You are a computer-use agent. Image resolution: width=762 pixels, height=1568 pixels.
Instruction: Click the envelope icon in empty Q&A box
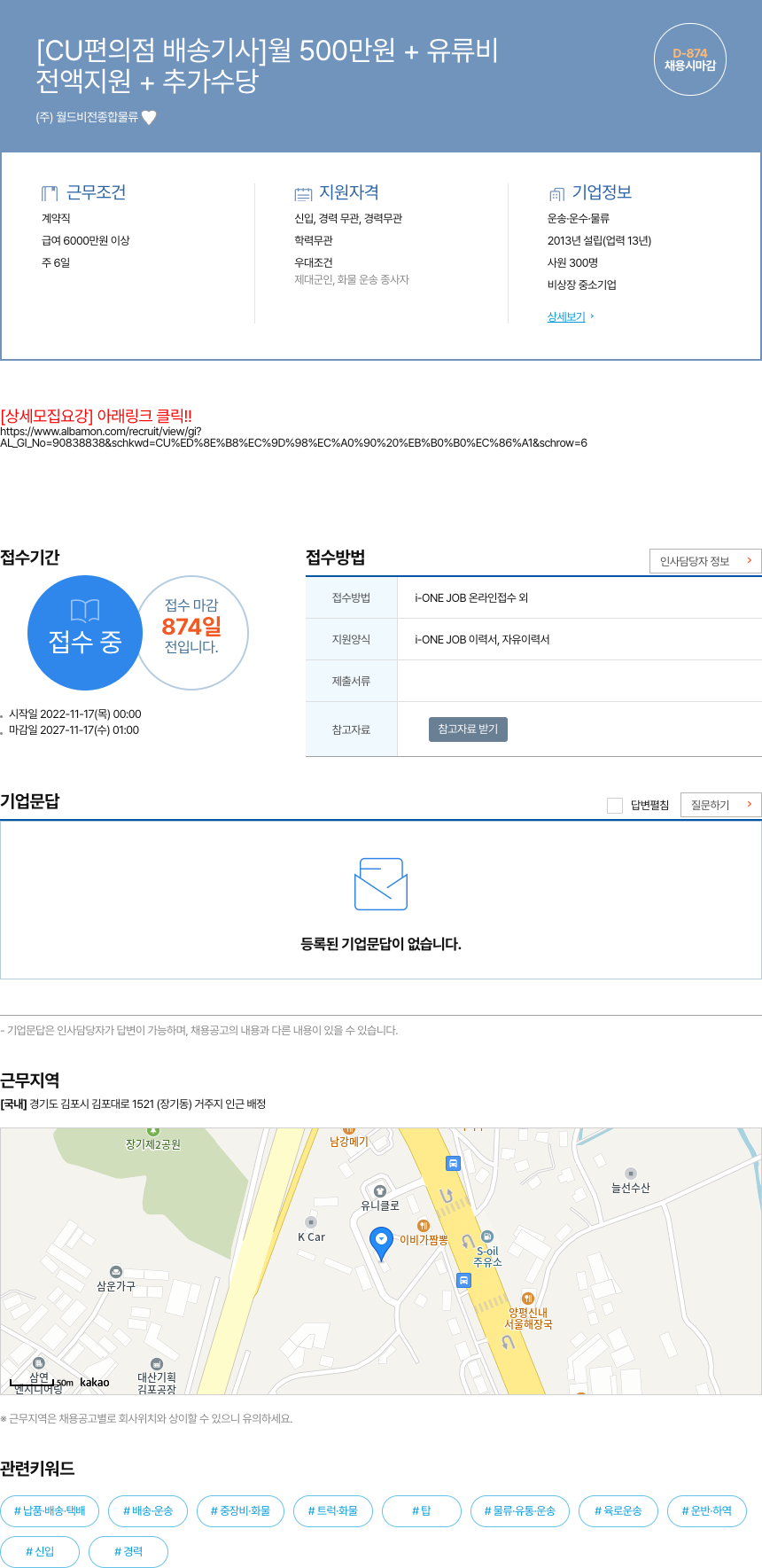(x=381, y=884)
